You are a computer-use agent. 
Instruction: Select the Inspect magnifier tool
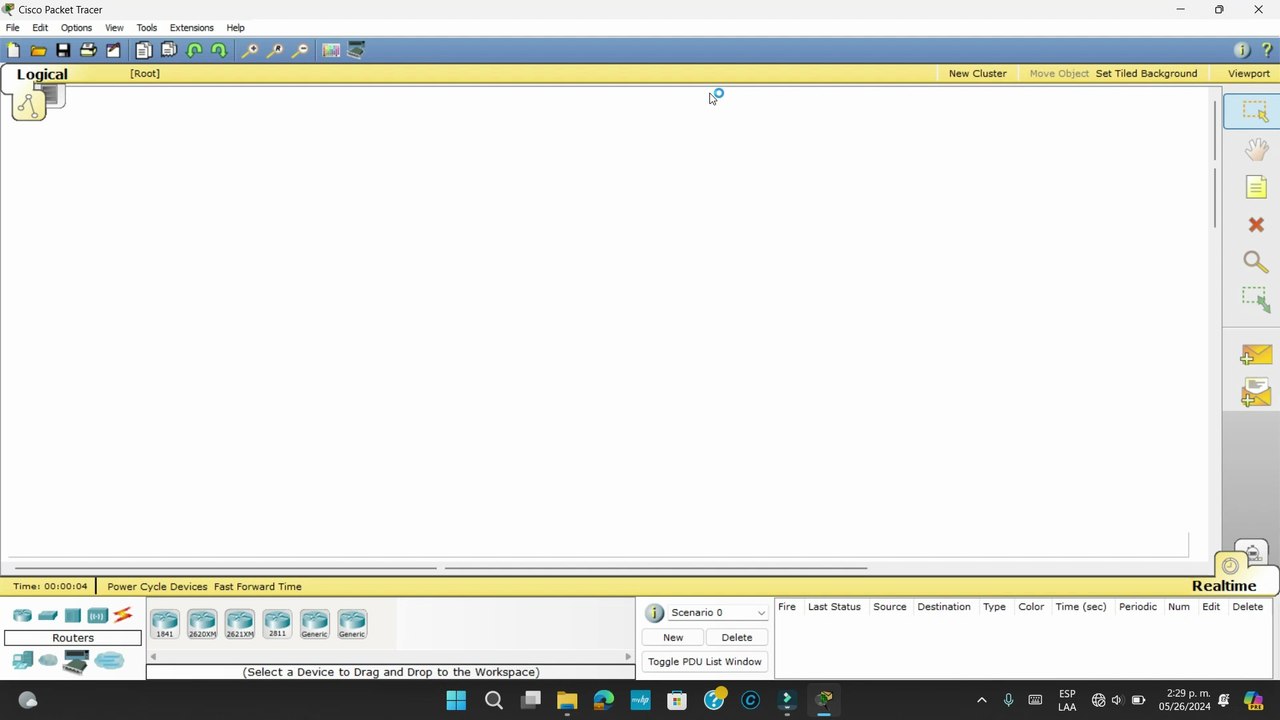1256,262
